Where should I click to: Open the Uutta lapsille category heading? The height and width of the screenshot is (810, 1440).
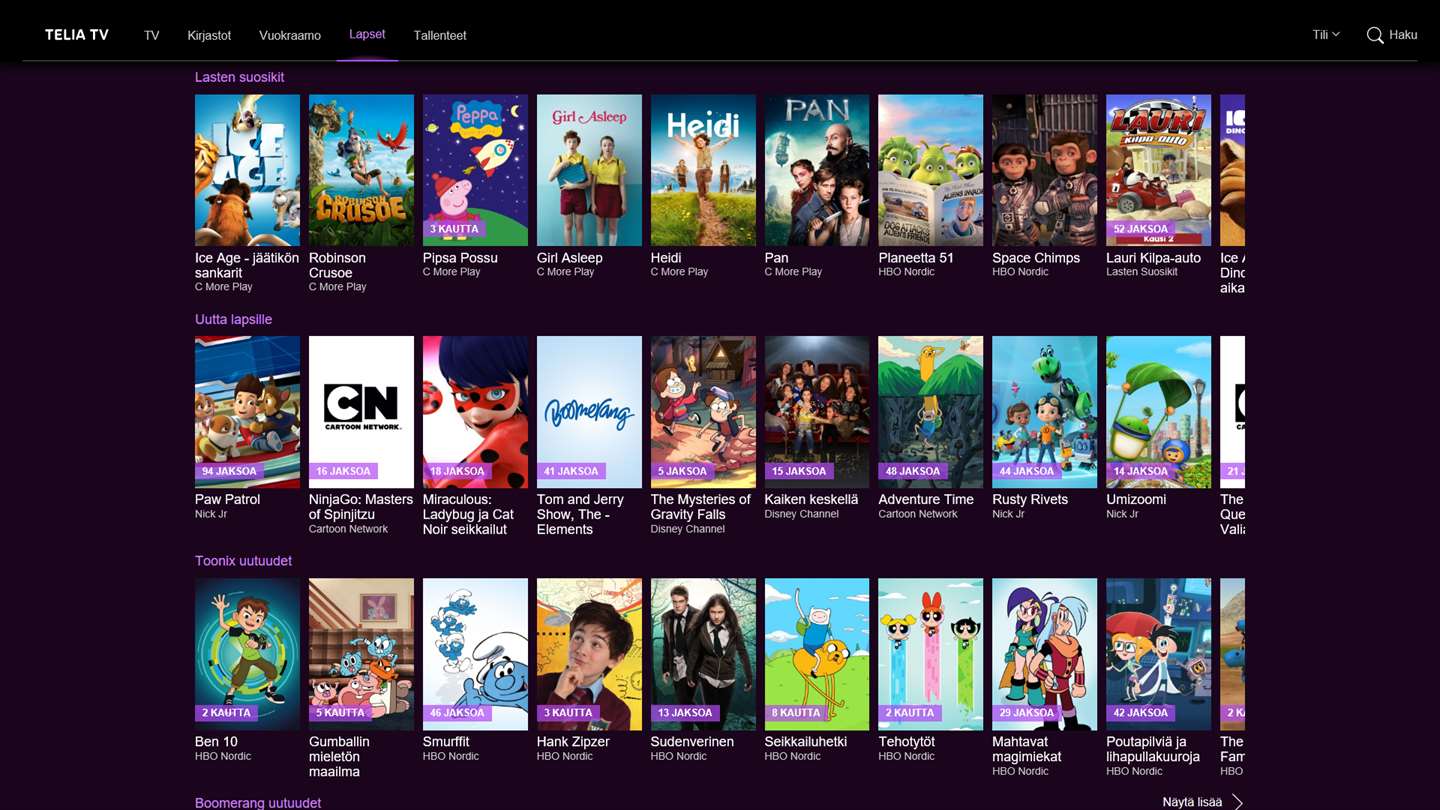point(233,319)
